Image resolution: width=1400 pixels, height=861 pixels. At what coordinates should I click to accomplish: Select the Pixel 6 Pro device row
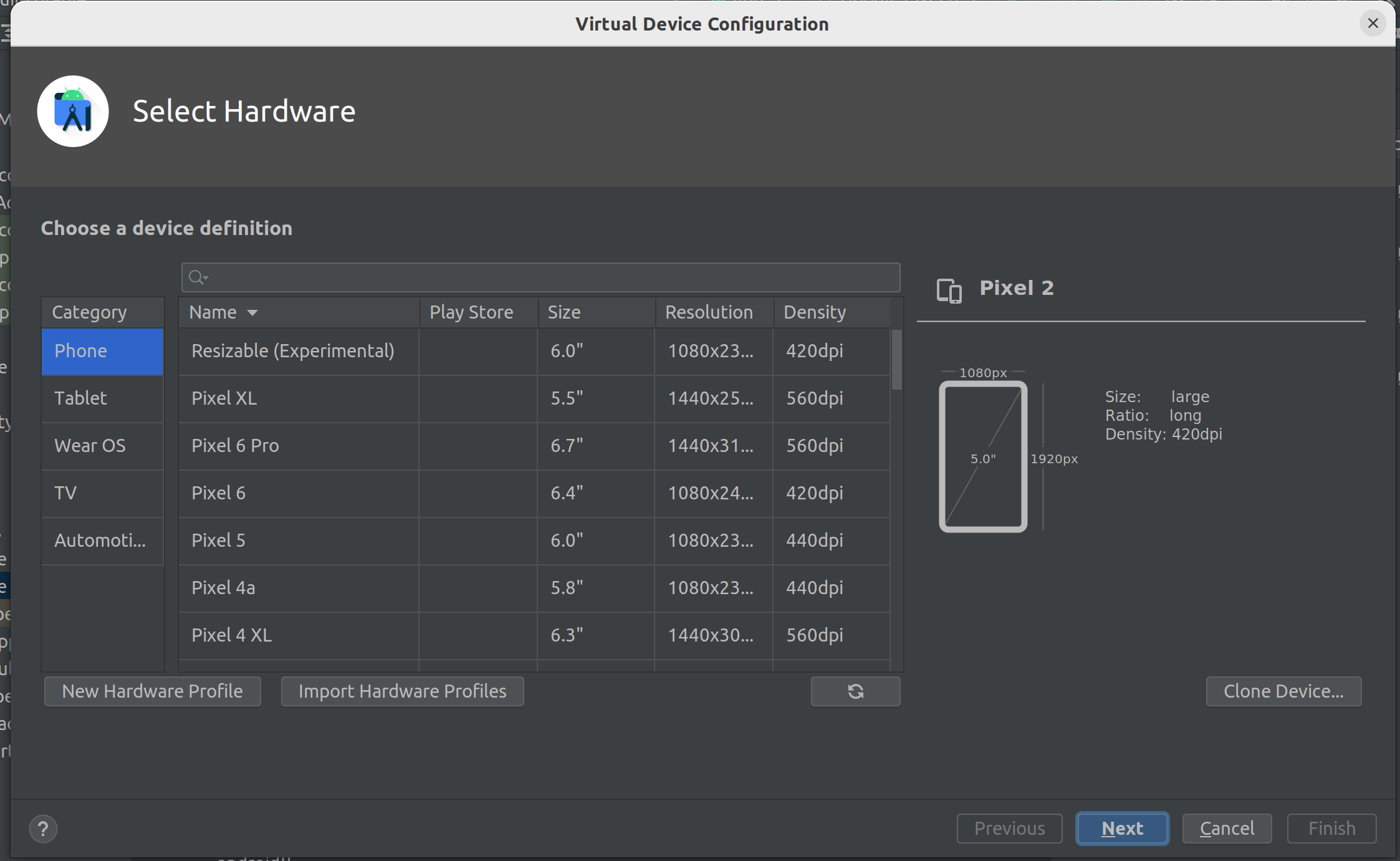pyautogui.click(x=534, y=446)
